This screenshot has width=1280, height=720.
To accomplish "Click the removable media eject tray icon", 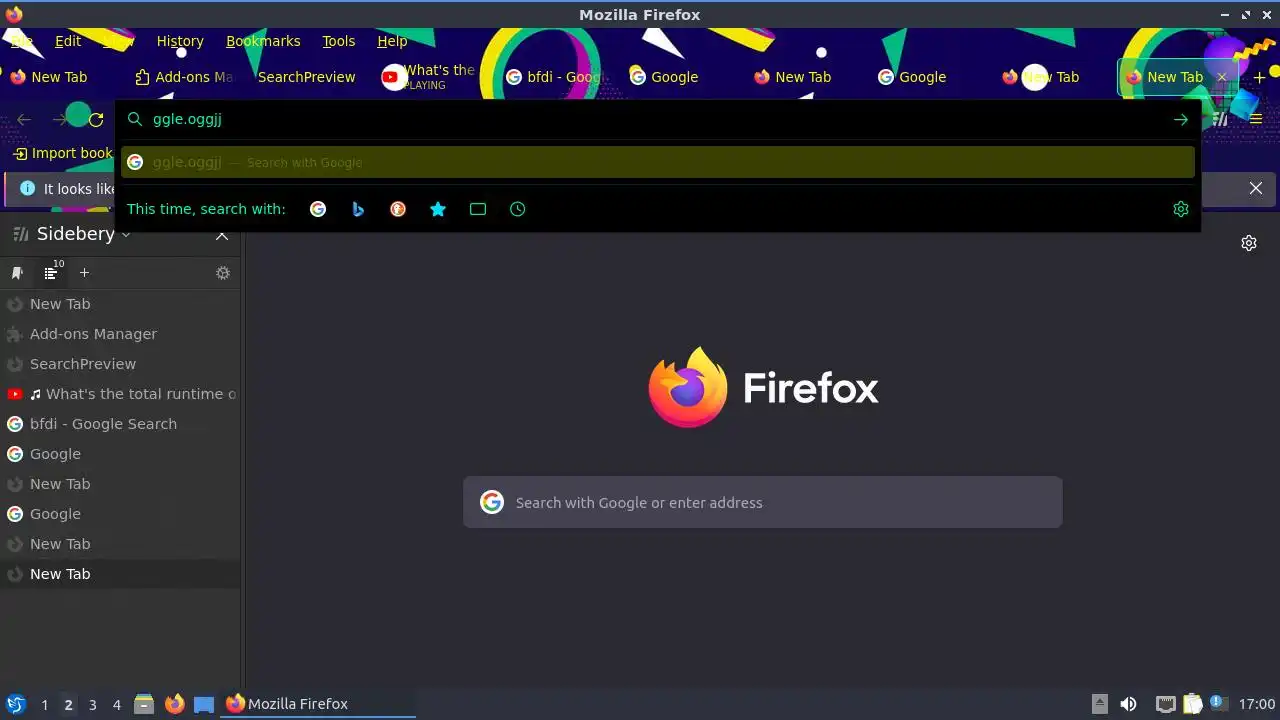I will click(x=1100, y=704).
